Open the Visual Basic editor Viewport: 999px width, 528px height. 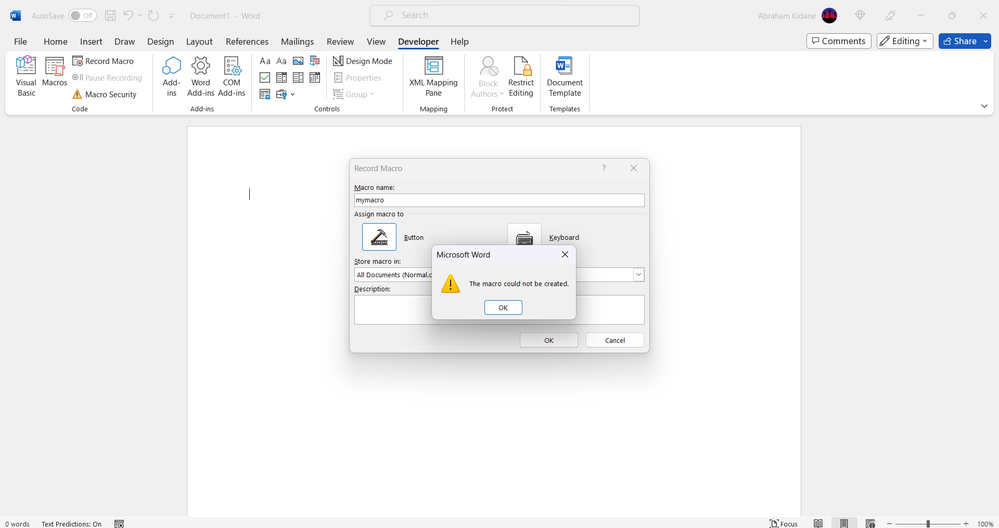click(x=26, y=76)
